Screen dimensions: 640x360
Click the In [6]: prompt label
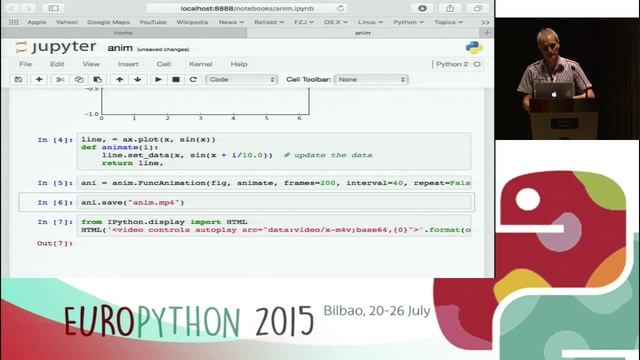point(55,202)
